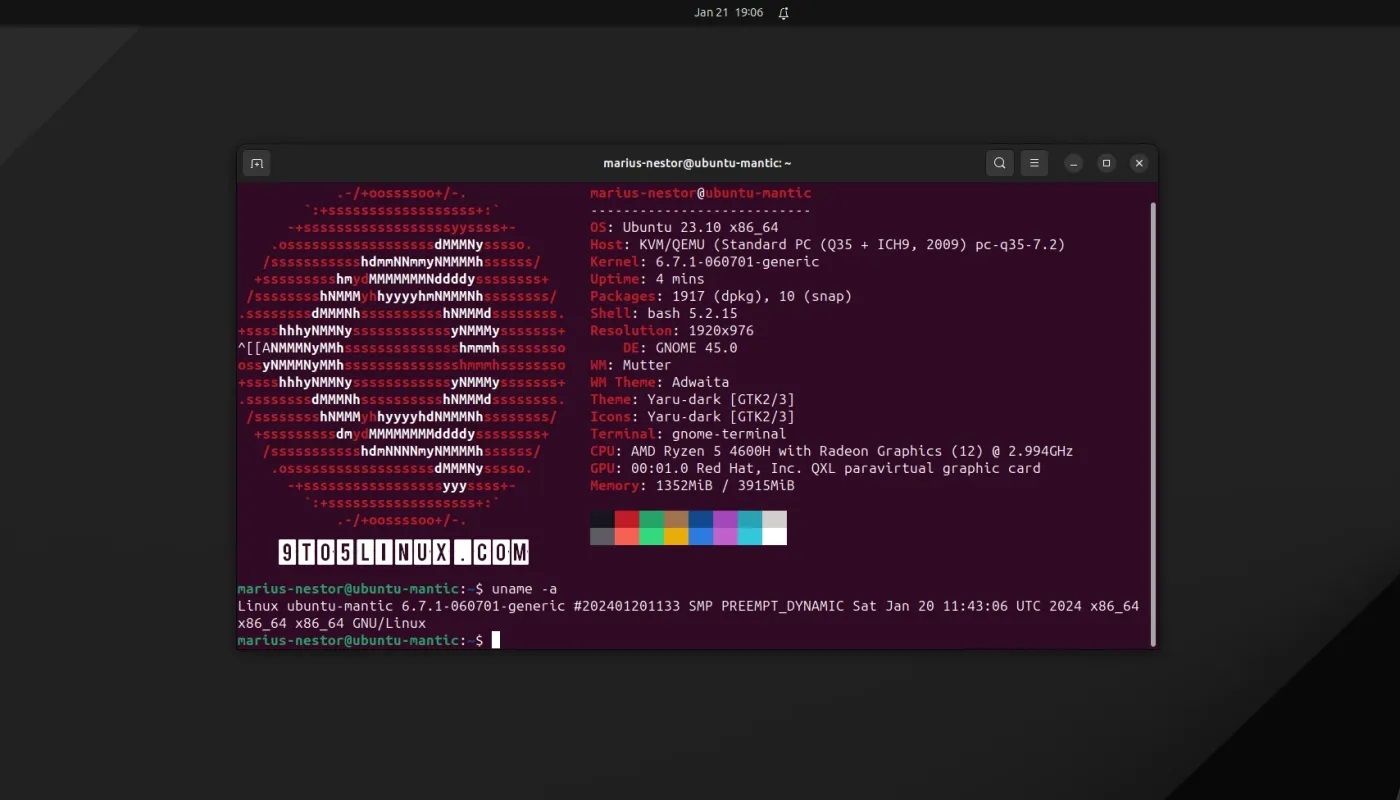The width and height of the screenshot is (1400, 800).
Task: Open the notifications bell in top bar
Action: (x=784, y=13)
